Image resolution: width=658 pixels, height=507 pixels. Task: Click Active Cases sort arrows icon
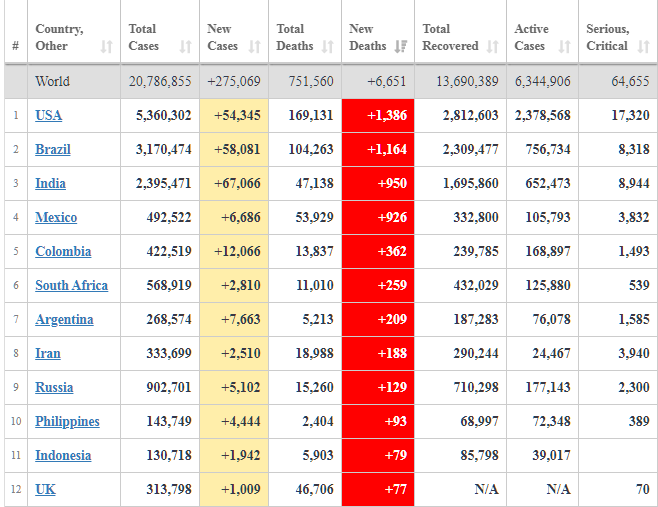tap(564, 46)
